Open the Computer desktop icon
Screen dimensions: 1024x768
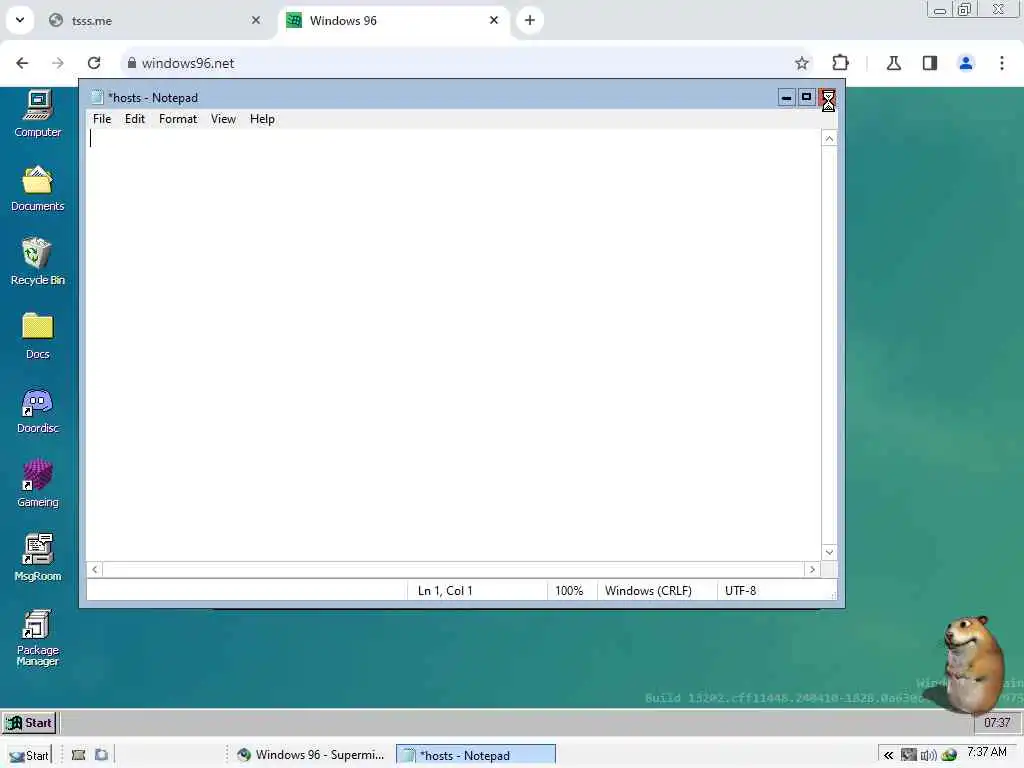37,114
